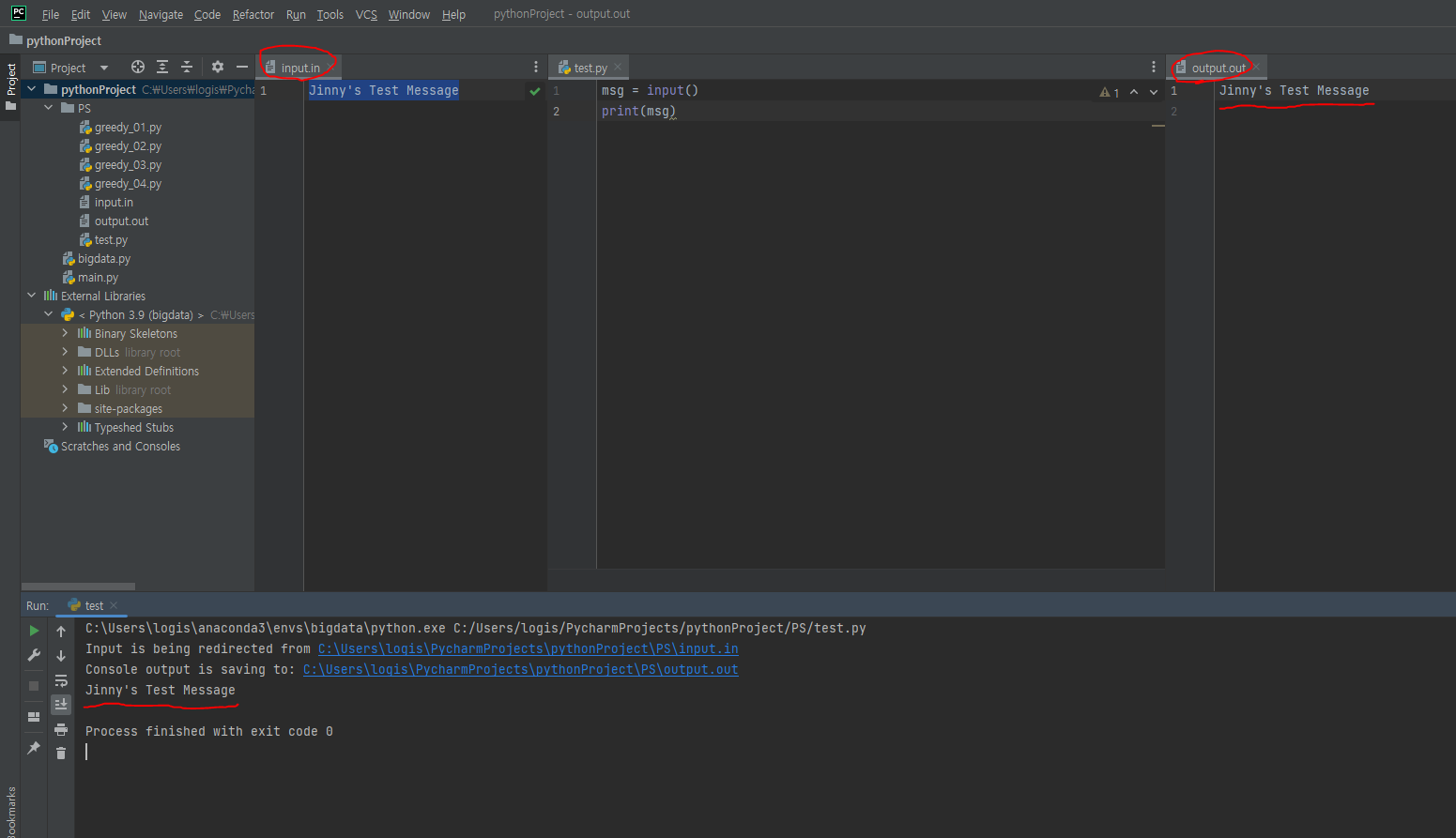The image size is (1456, 838).
Task: Restore layout icon in Run panel
Action: [x=34, y=717]
